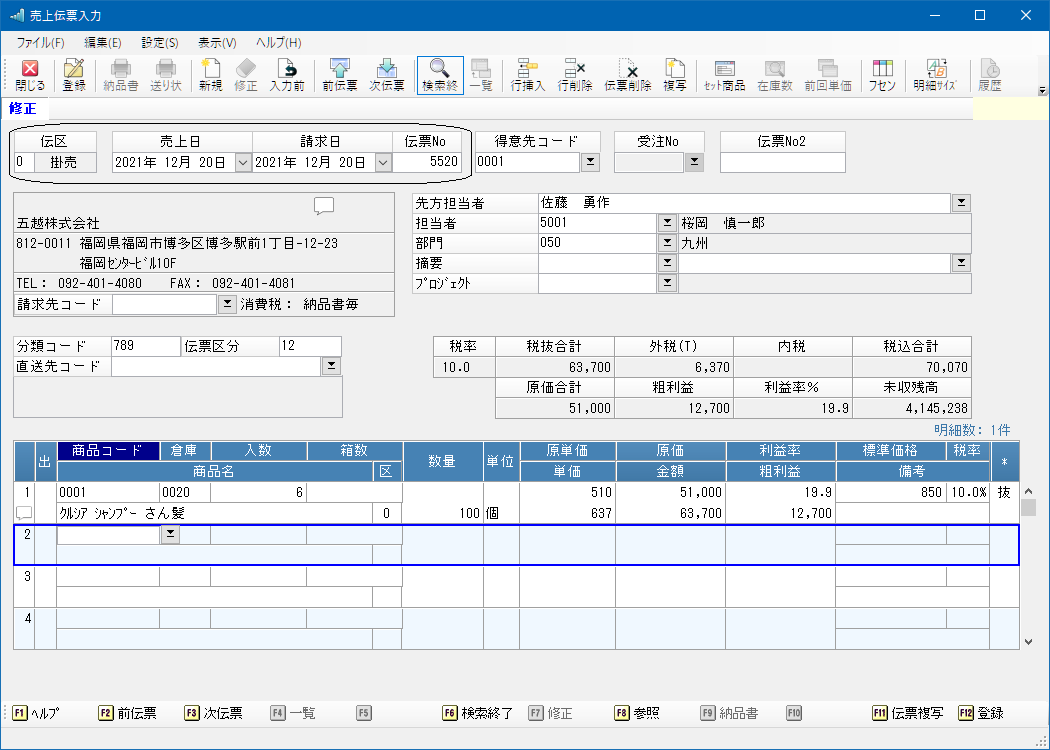Click the speech bubble memo icon near customer name
The image size is (1050, 750).
coord(324,206)
